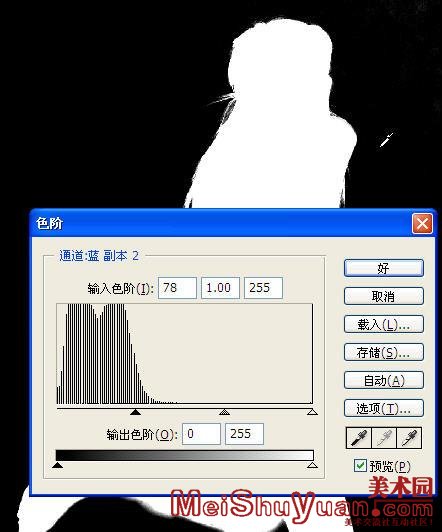
Task: Click the output shadow field showing 0
Action: click(201, 434)
